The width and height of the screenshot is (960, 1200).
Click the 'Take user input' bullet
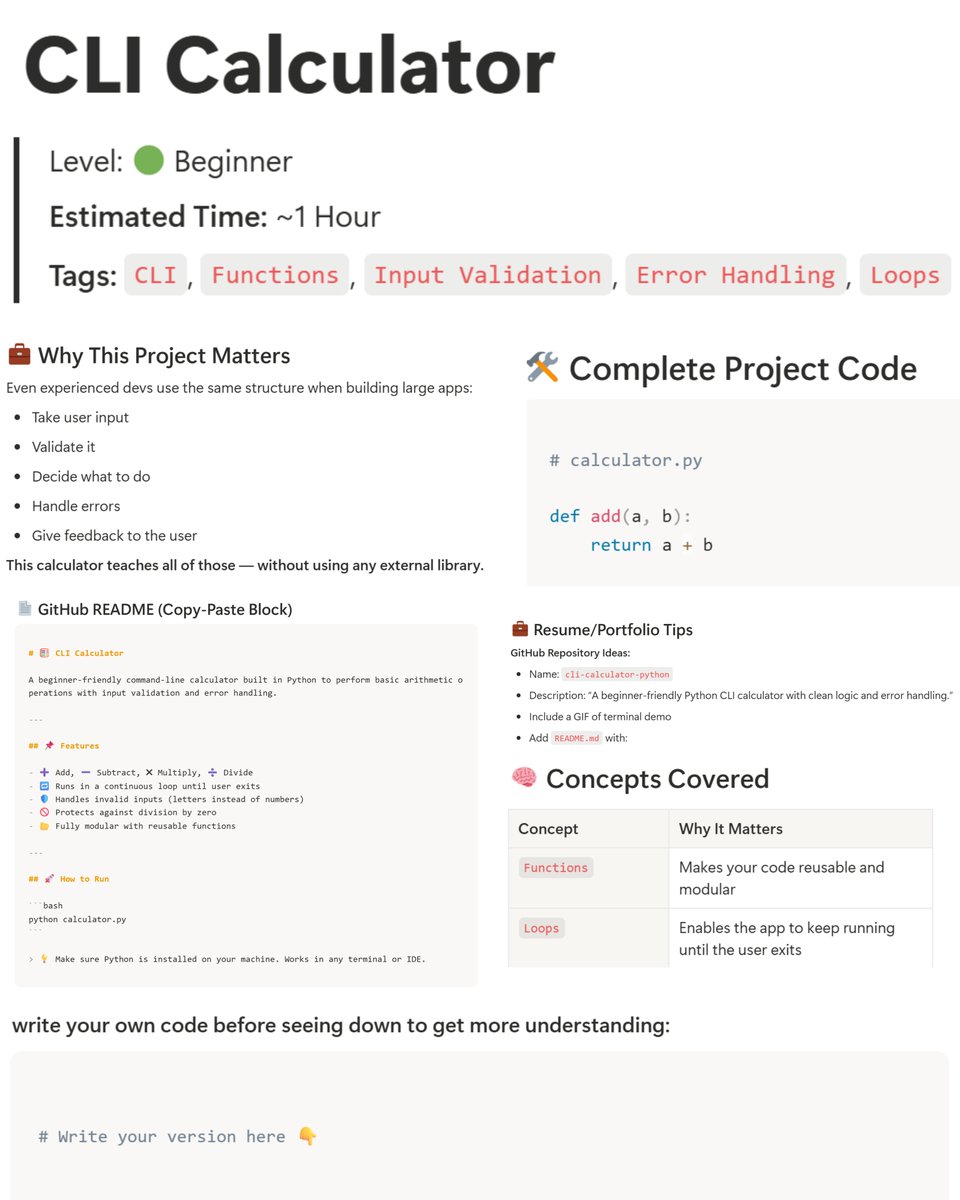(x=80, y=417)
